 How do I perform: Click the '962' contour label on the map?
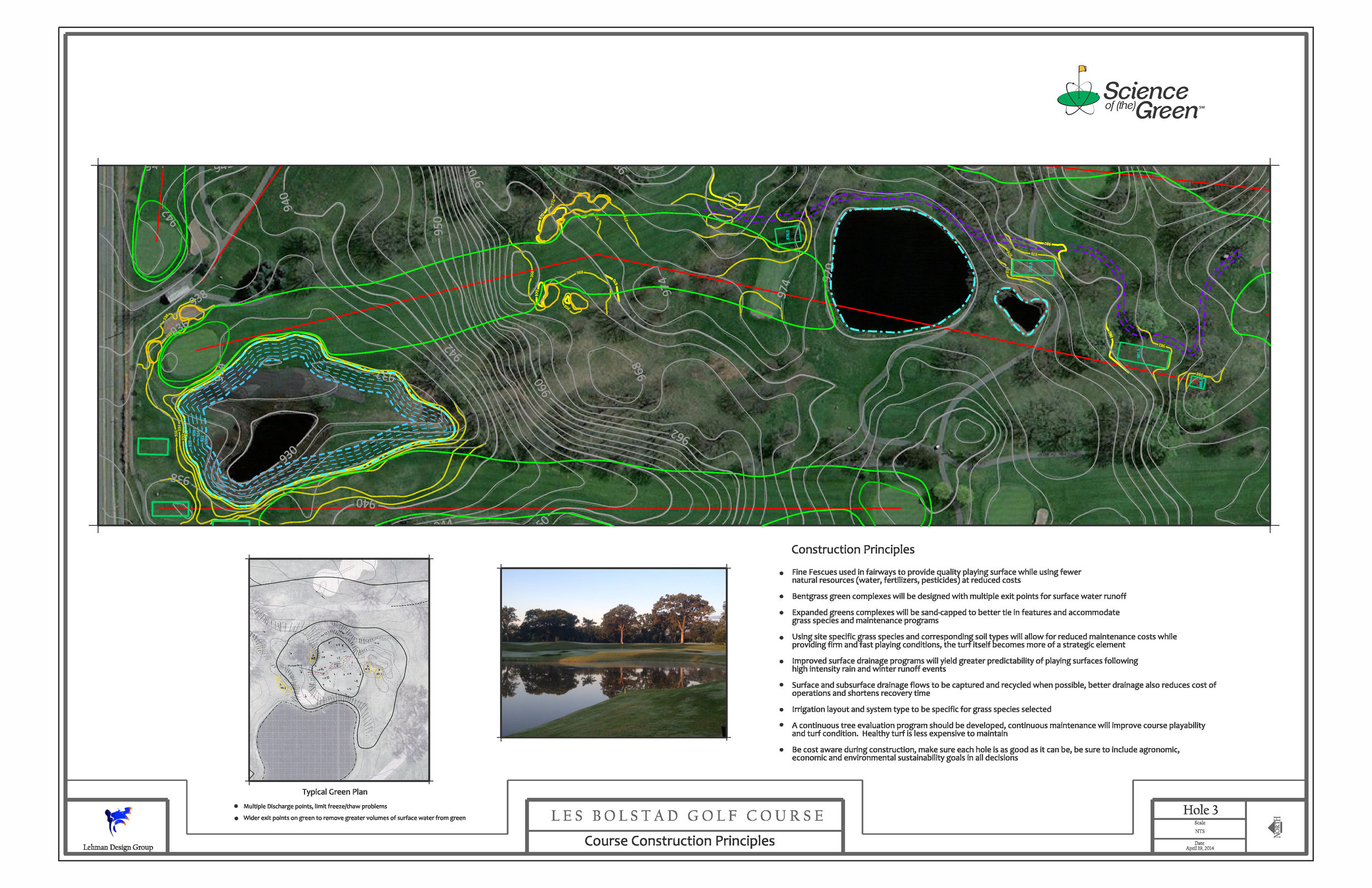pyautogui.click(x=679, y=436)
